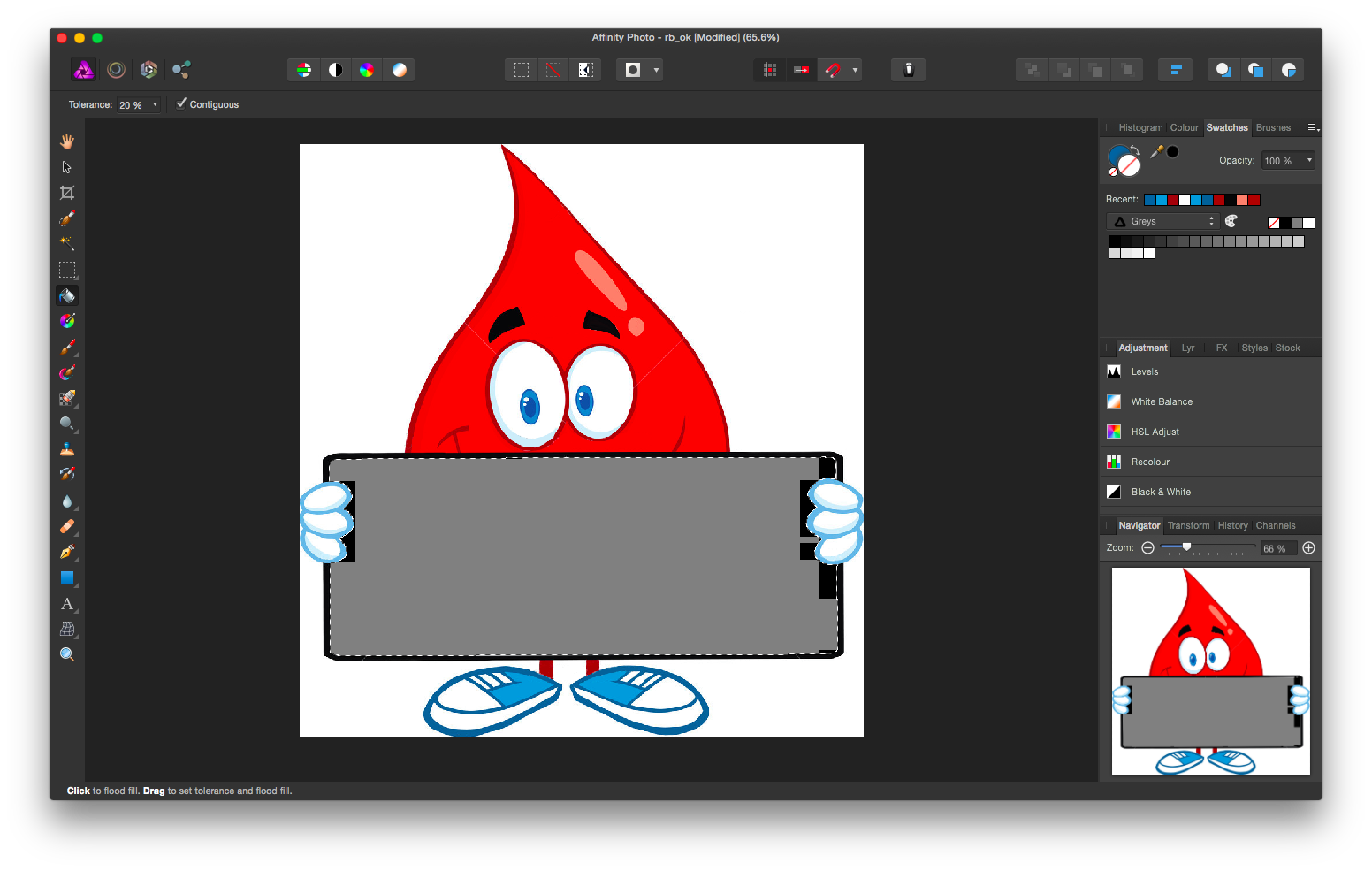Viewport: 1372px width, 871px height.
Task: Select the Erase Brush tool
Action: point(67,398)
